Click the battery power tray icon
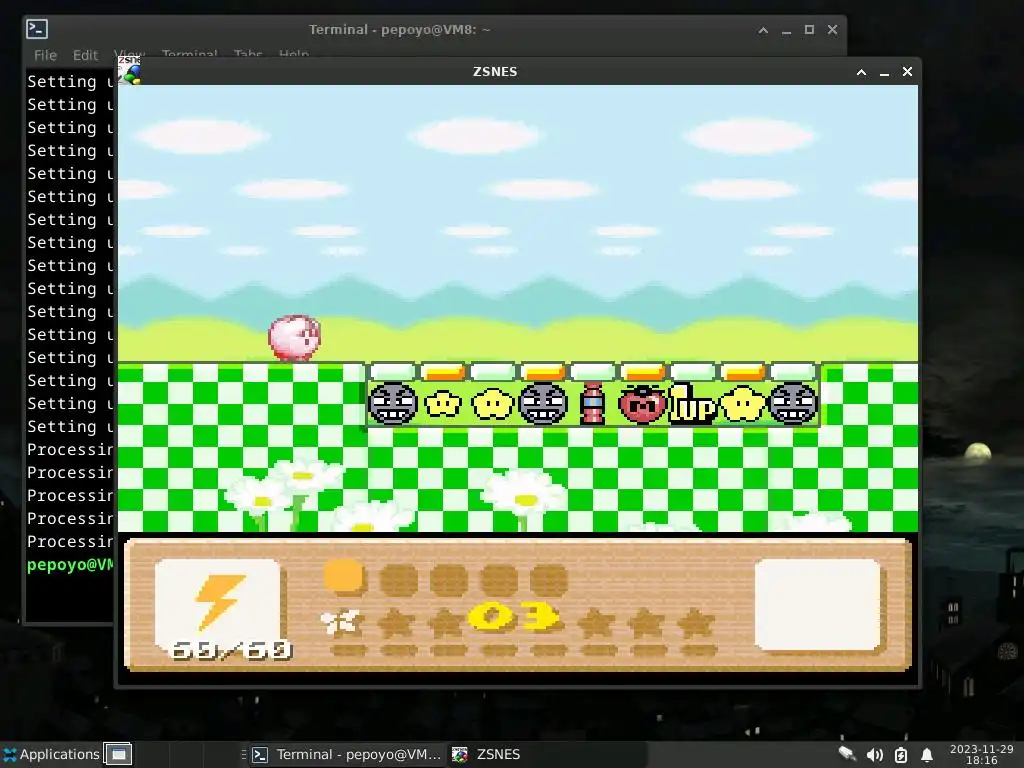Screen dimensions: 1024x768 (901, 755)
